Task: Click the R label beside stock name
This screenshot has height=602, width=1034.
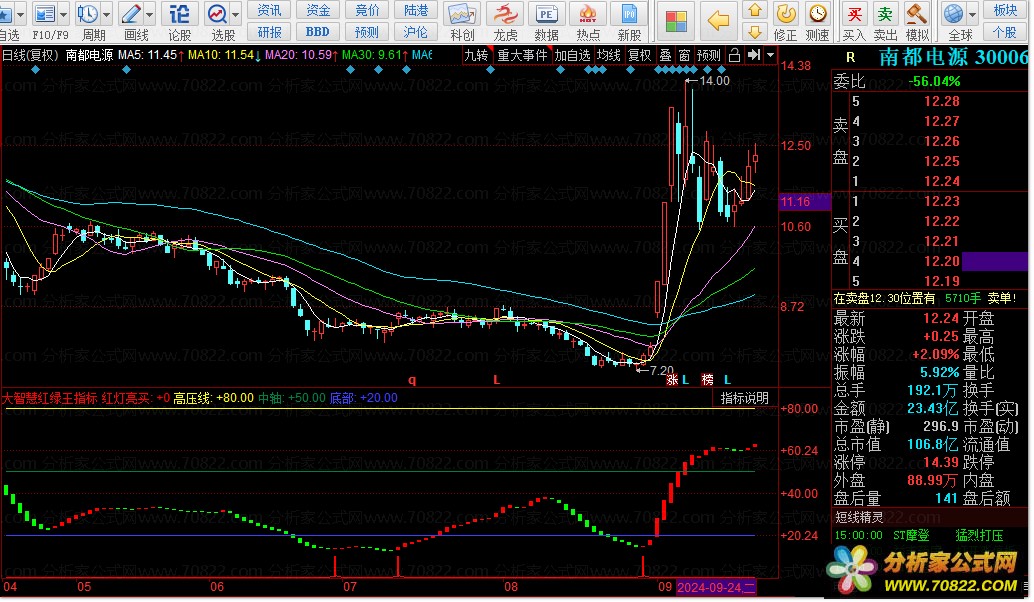Action: tap(851, 58)
